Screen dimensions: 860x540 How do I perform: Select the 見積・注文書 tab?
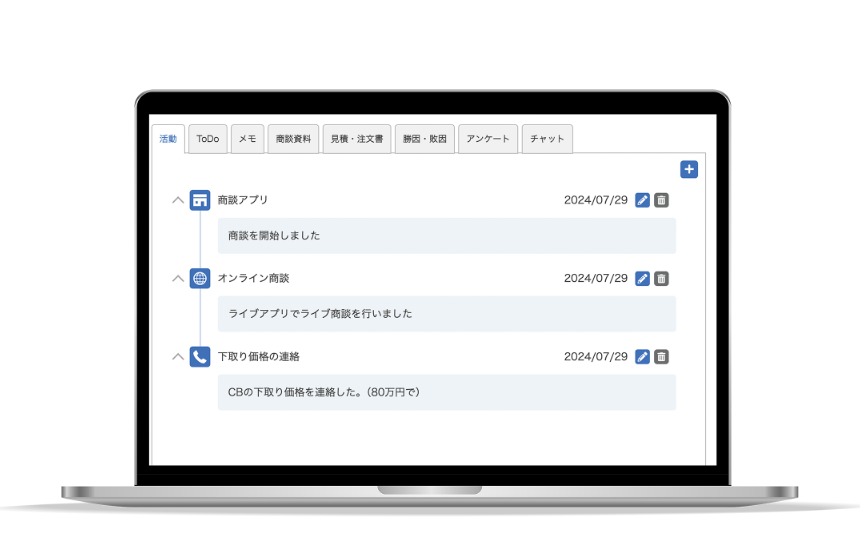tap(357, 139)
